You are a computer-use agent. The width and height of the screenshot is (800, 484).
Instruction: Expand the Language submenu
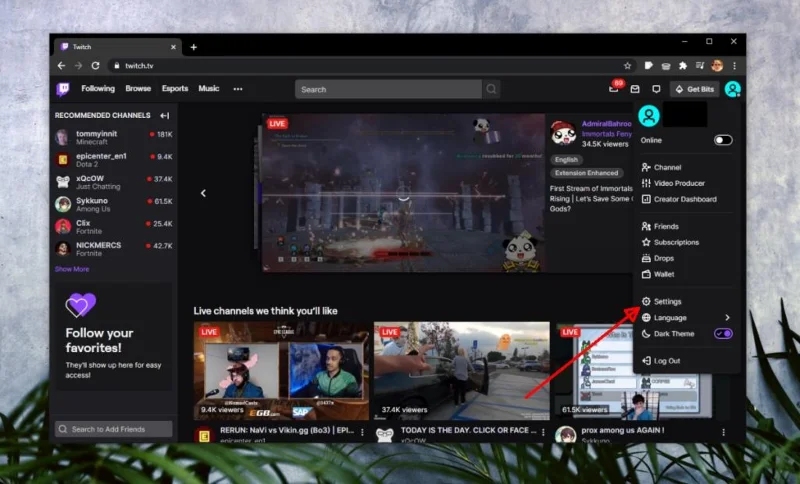tap(686, 318)
